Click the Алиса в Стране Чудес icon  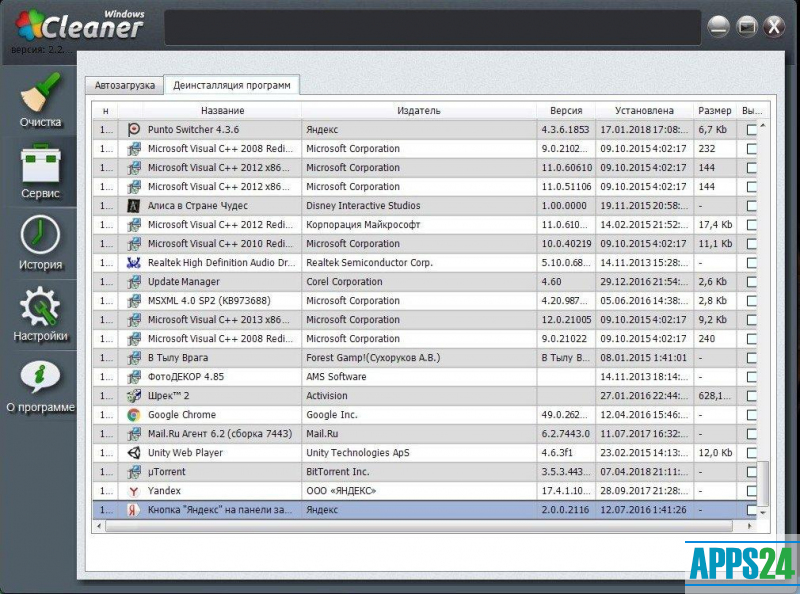click(x=134, y=206)
